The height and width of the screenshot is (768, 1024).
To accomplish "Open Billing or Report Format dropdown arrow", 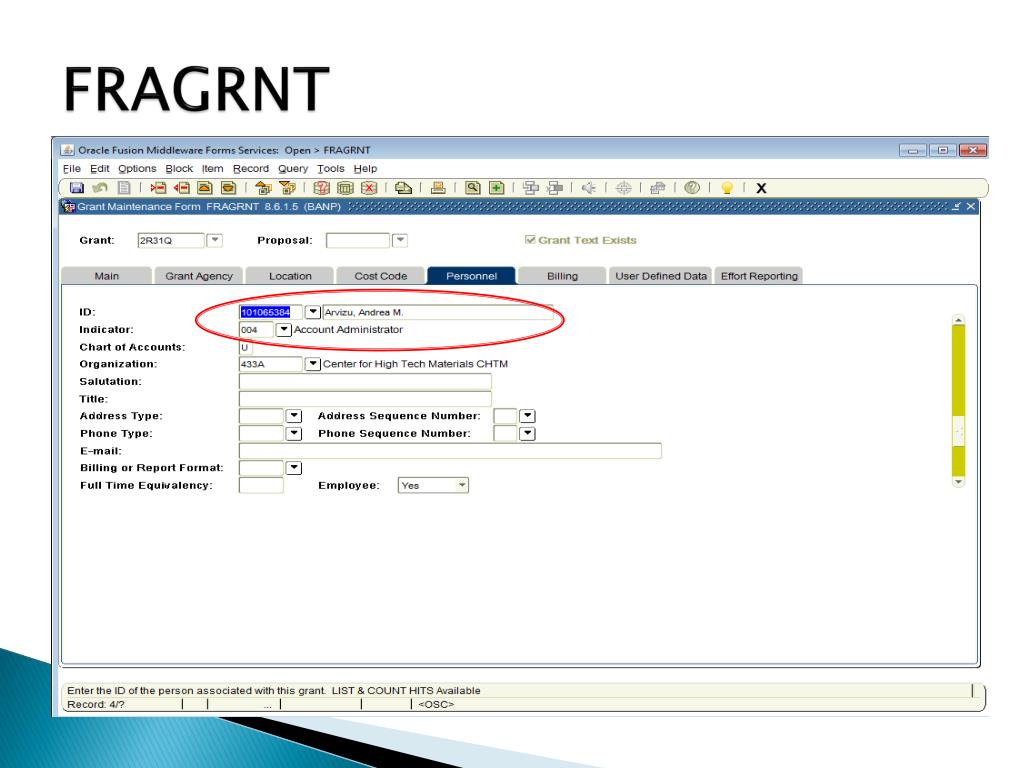I will click(x=294, y=468).
